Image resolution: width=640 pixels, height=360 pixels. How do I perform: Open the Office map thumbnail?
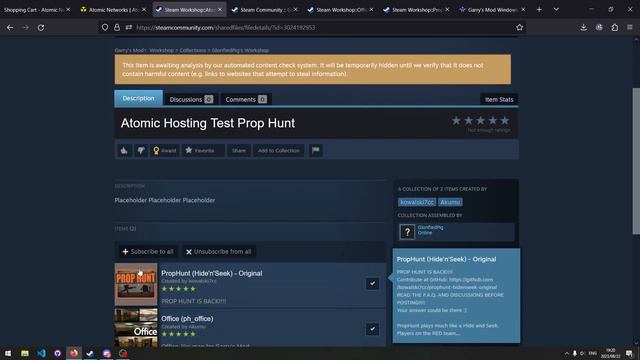136,328
